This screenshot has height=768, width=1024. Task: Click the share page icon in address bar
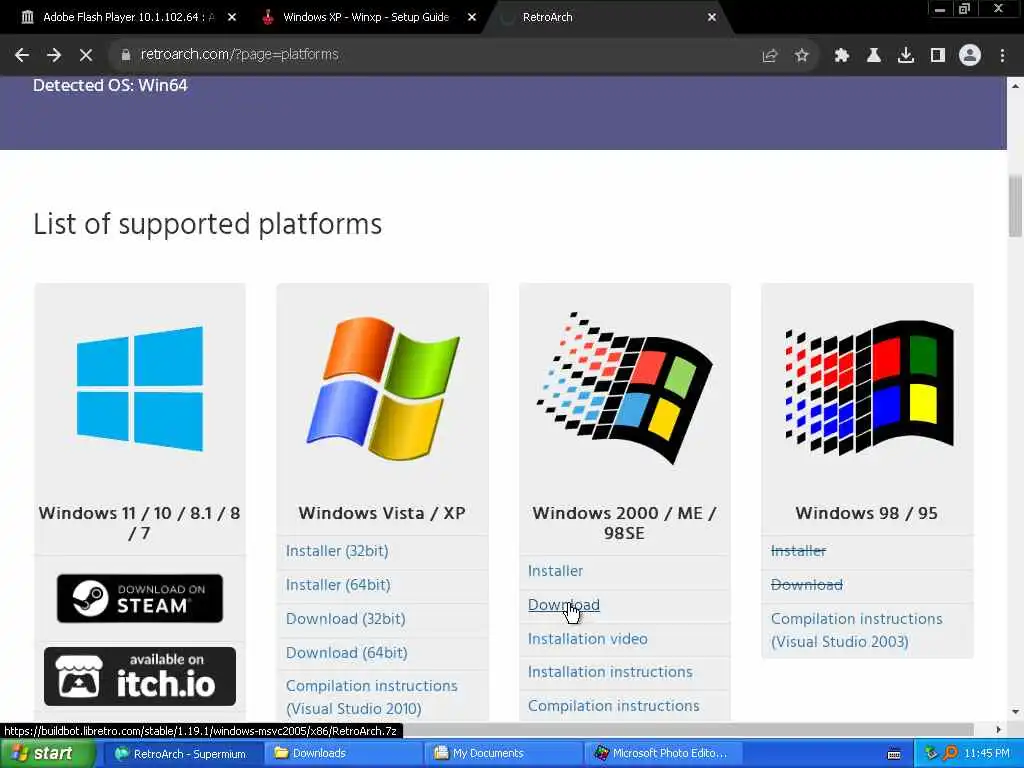[x=769, y=56]
